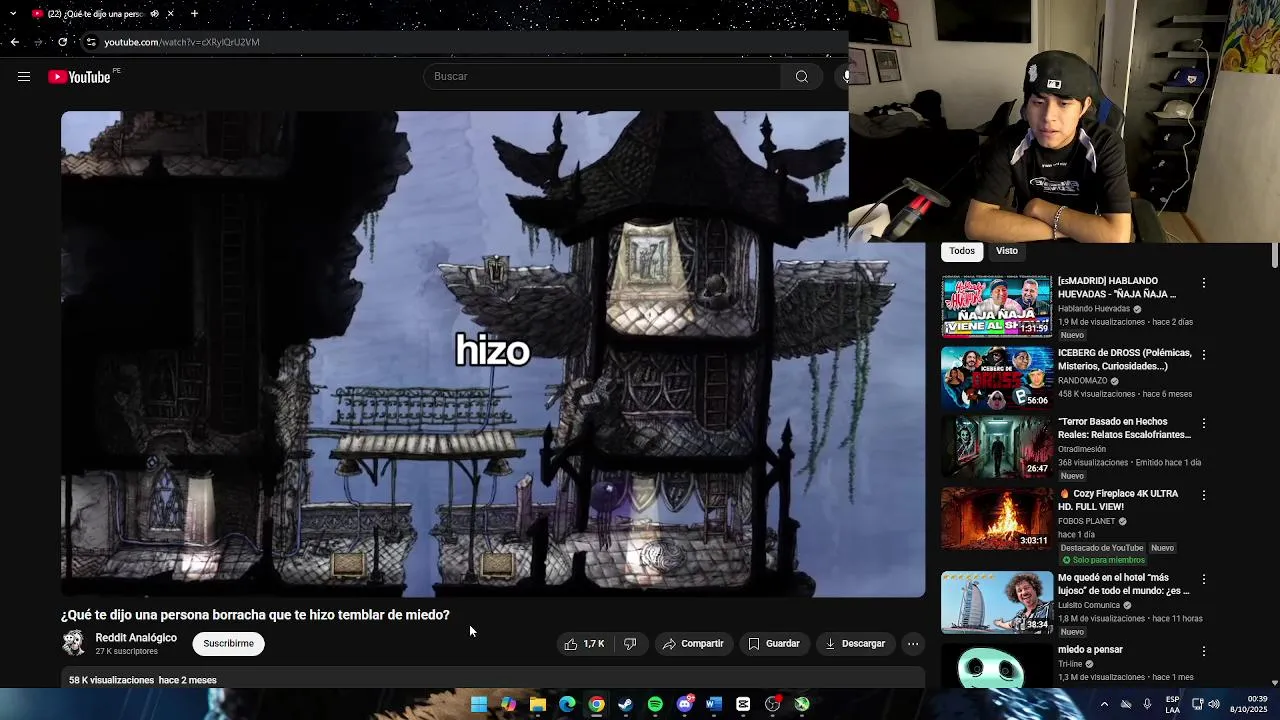Screen dimensions: 1280x720
Task: Open the tab search chevron
Action: coord(12,13)
